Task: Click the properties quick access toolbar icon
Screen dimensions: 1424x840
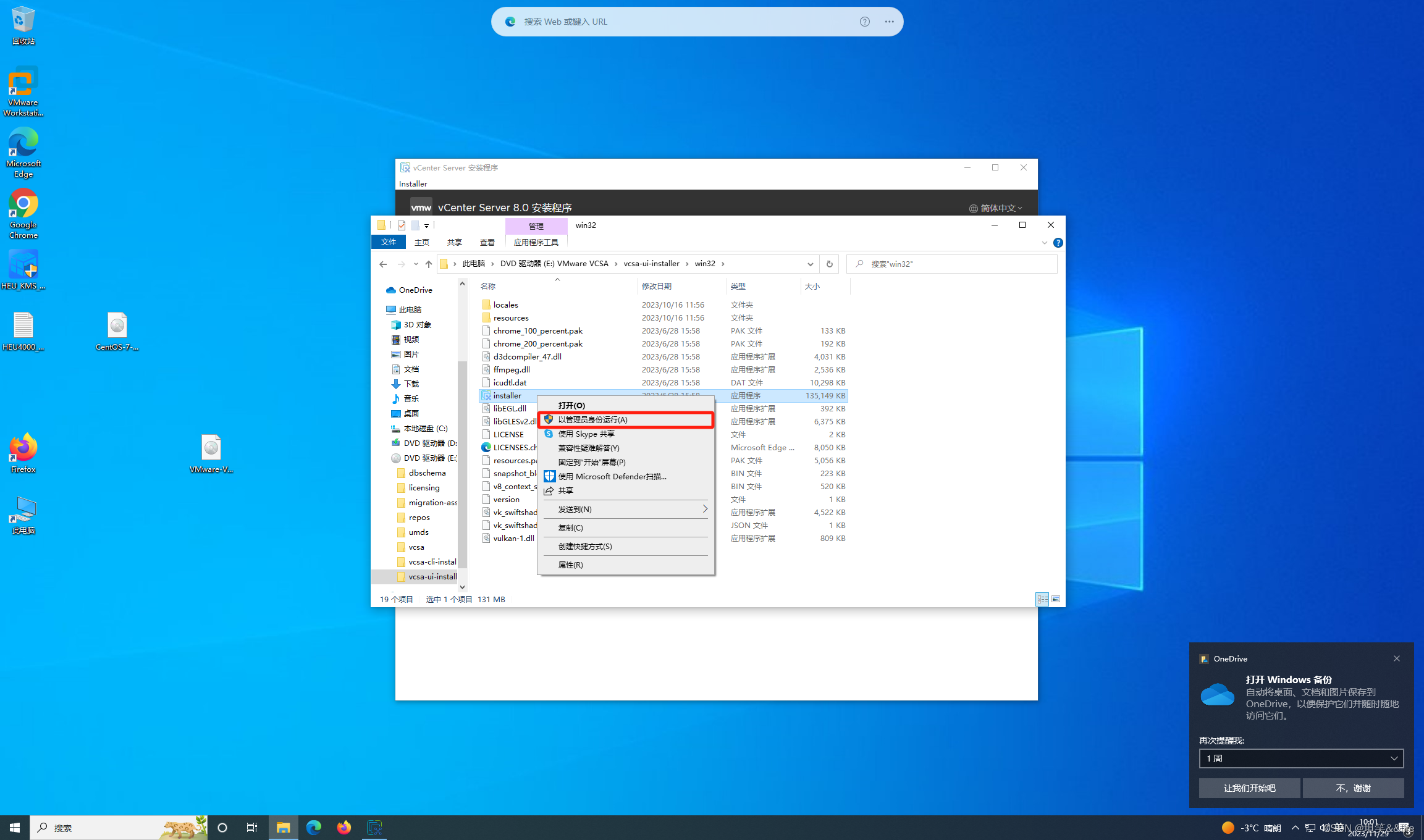Action: pos(402,225)
